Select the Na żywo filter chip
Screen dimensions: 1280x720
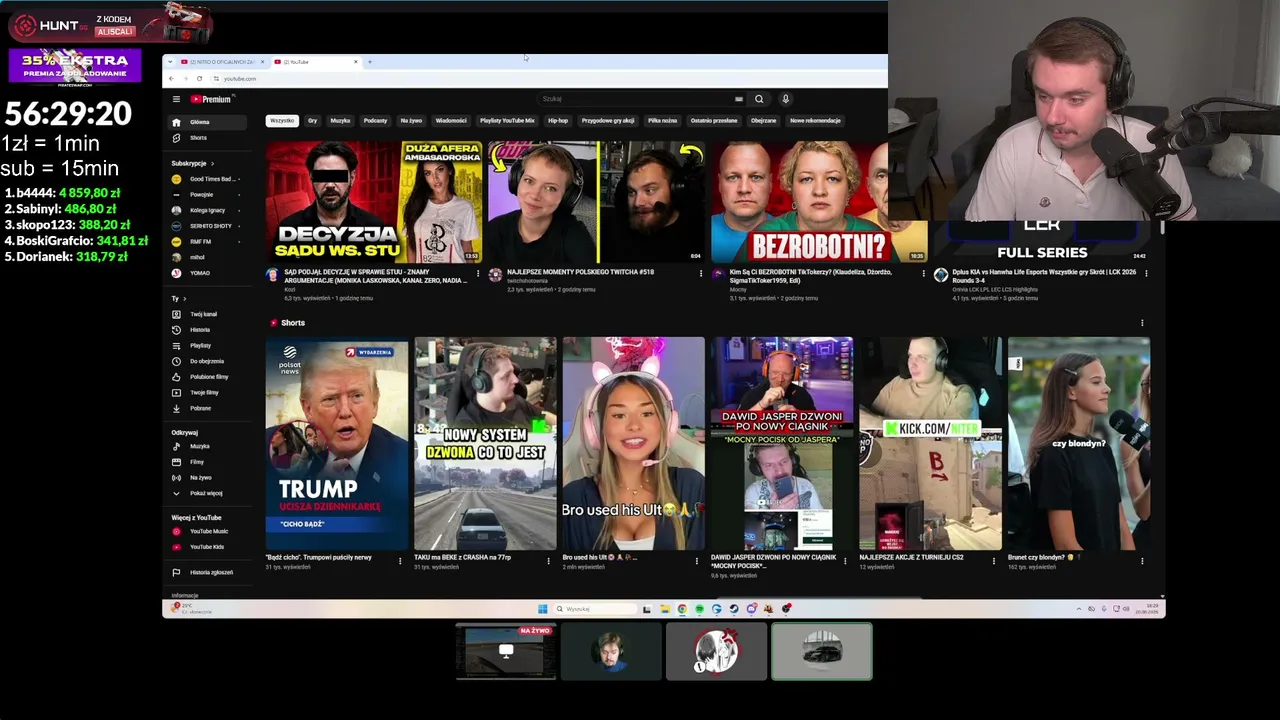tap(411, 121)
